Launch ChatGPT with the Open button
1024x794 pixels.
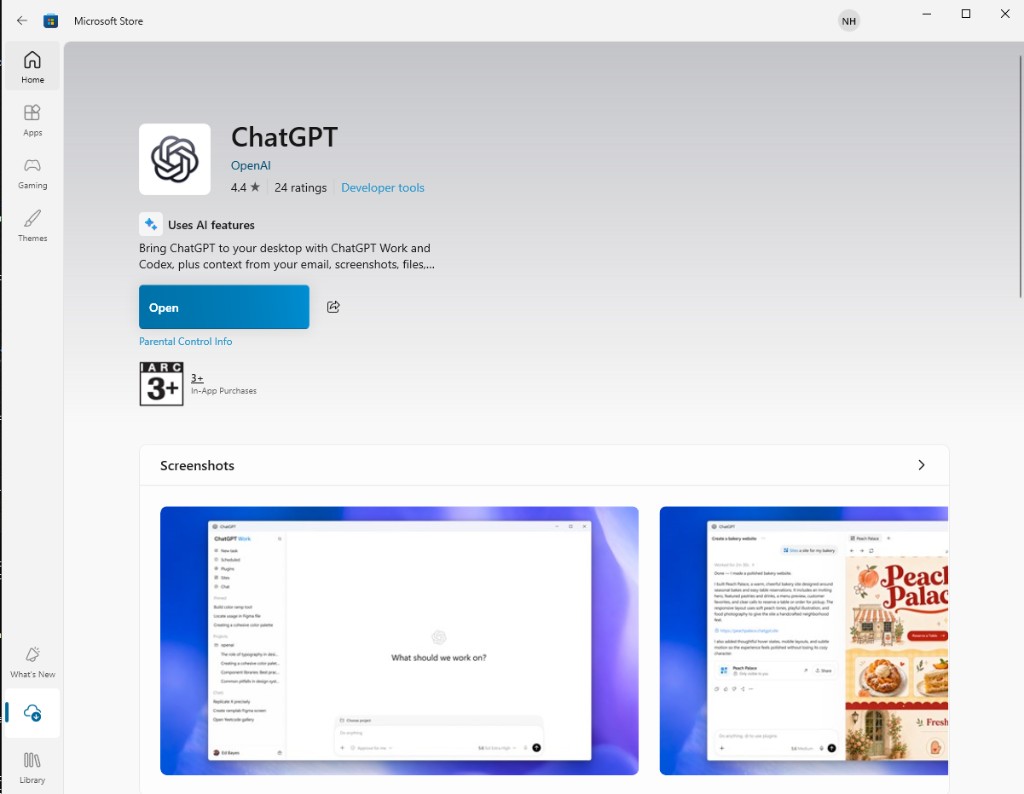224,307
